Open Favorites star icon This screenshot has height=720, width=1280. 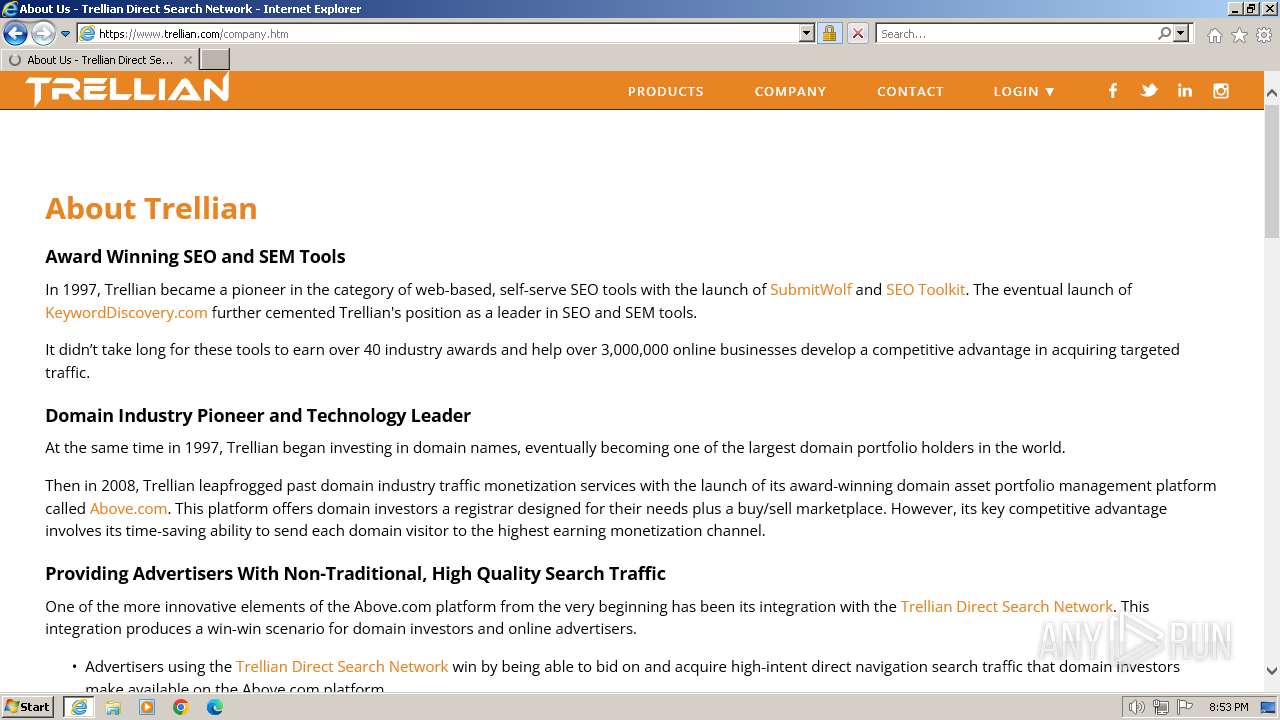tap(1239, 35)
